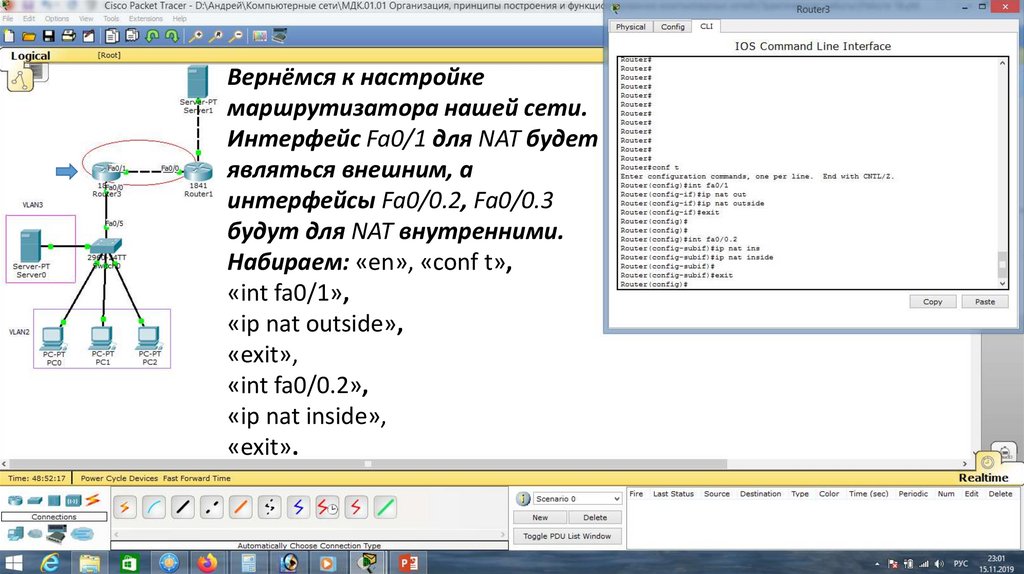
Task: Open the File menu
Action: point(8,18)
